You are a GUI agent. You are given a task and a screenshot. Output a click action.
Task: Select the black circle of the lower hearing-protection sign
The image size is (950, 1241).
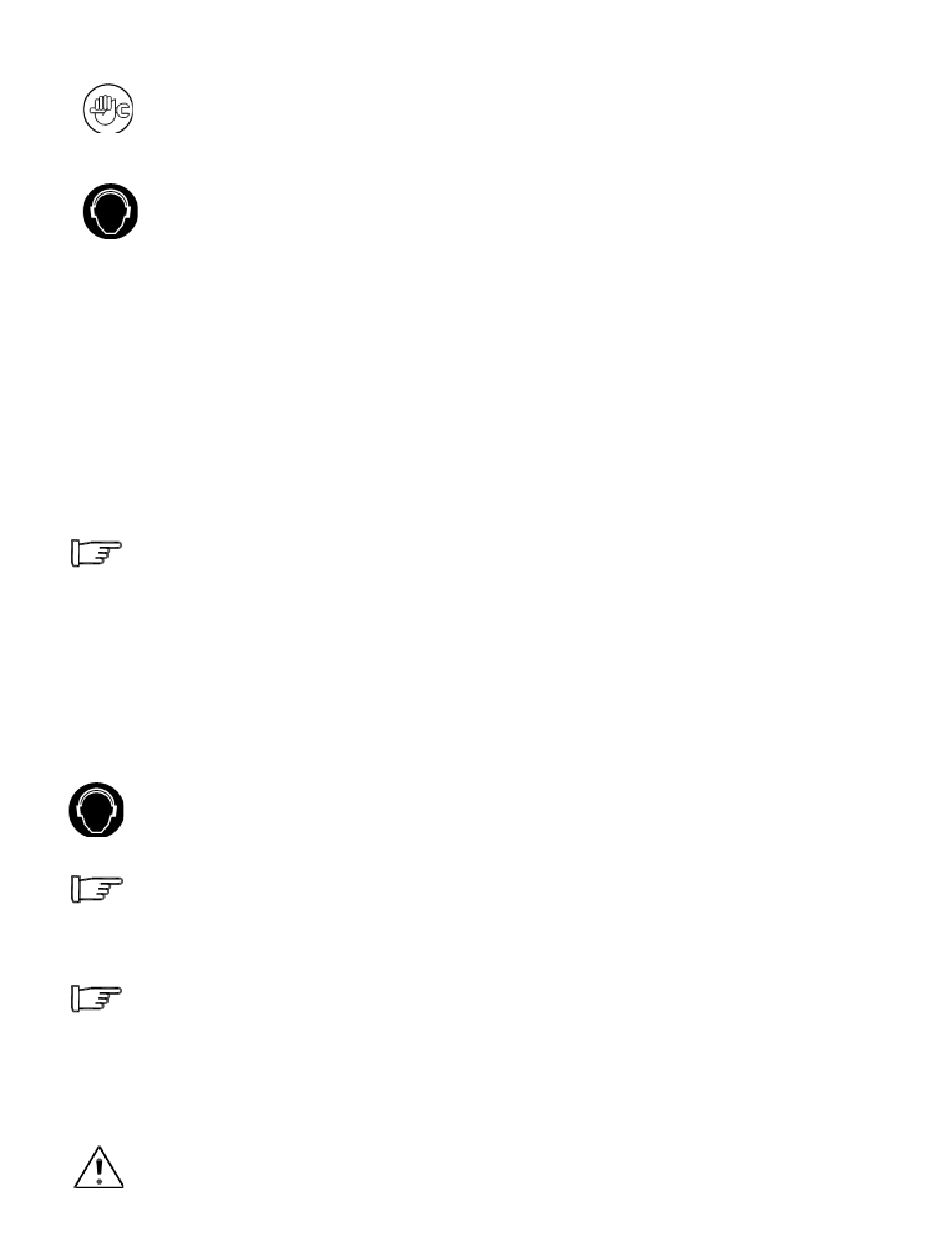tap(99, 810)
